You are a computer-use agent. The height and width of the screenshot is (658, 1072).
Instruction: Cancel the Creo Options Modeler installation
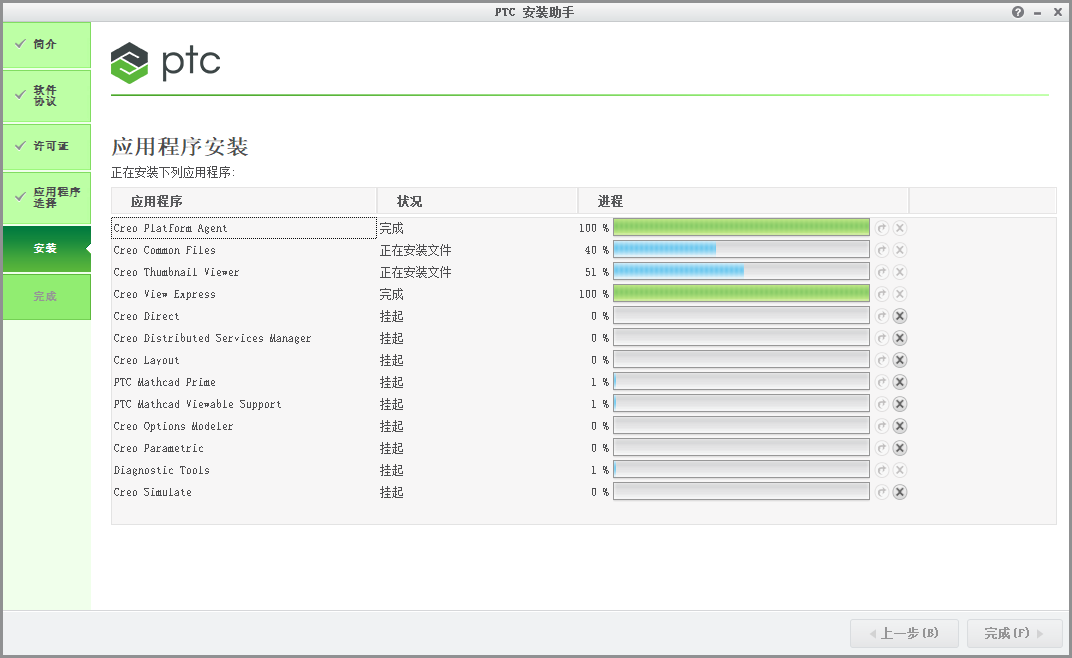tap(899, 426)
